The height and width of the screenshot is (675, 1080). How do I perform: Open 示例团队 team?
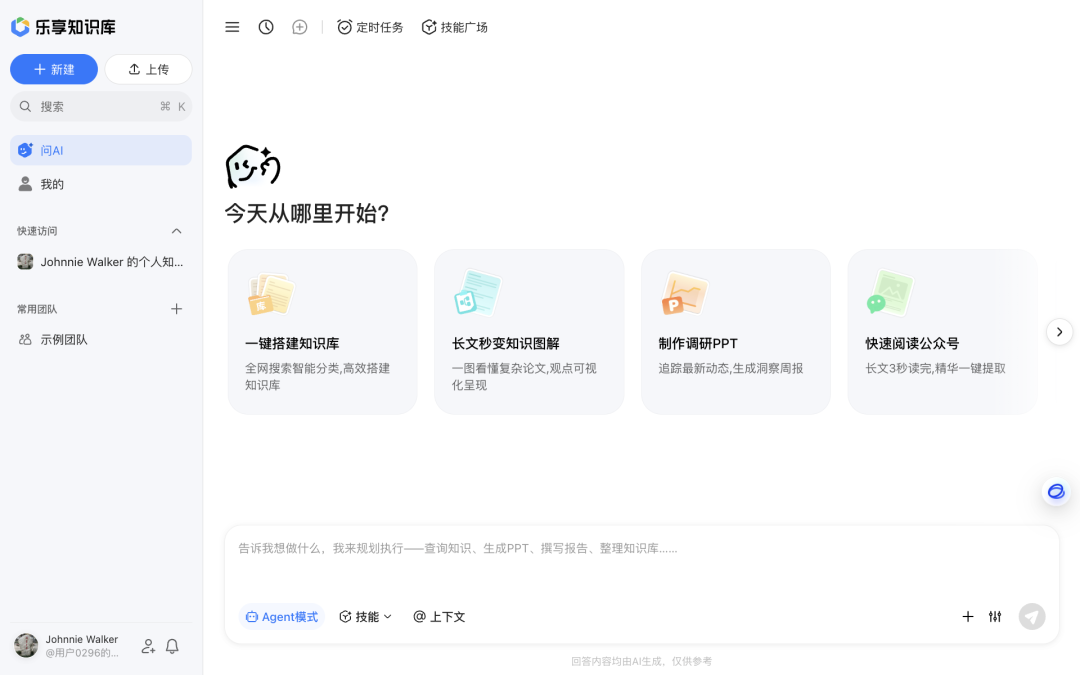click(101, 340)
